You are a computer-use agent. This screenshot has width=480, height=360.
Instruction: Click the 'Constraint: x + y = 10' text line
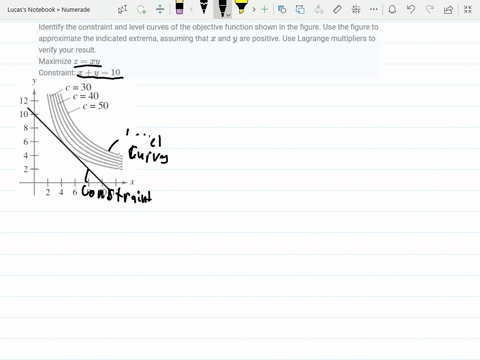tap(79, 73)
